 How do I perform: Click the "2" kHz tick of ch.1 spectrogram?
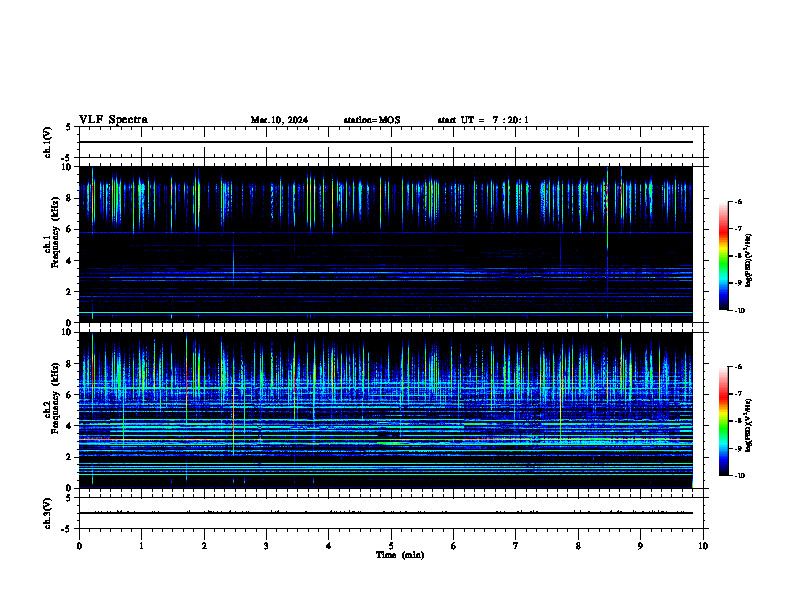click(x=70, y=291)
